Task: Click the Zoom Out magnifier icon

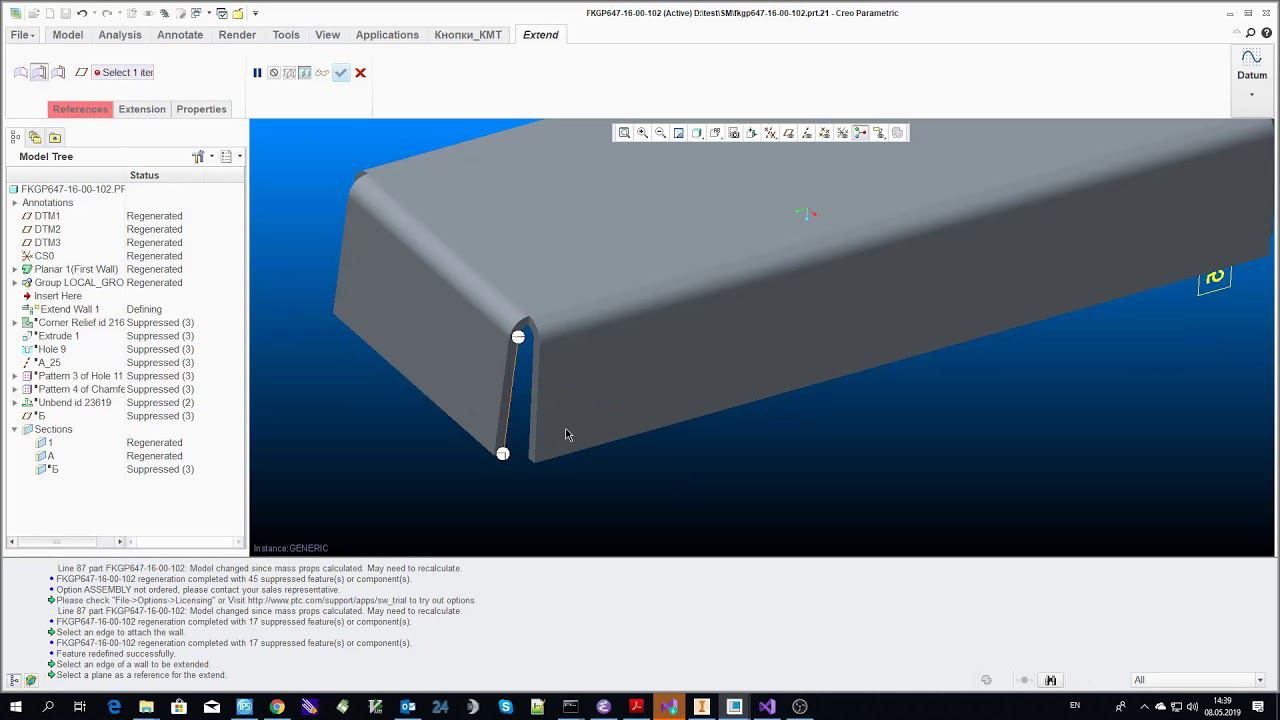Action: click(660, 133)
